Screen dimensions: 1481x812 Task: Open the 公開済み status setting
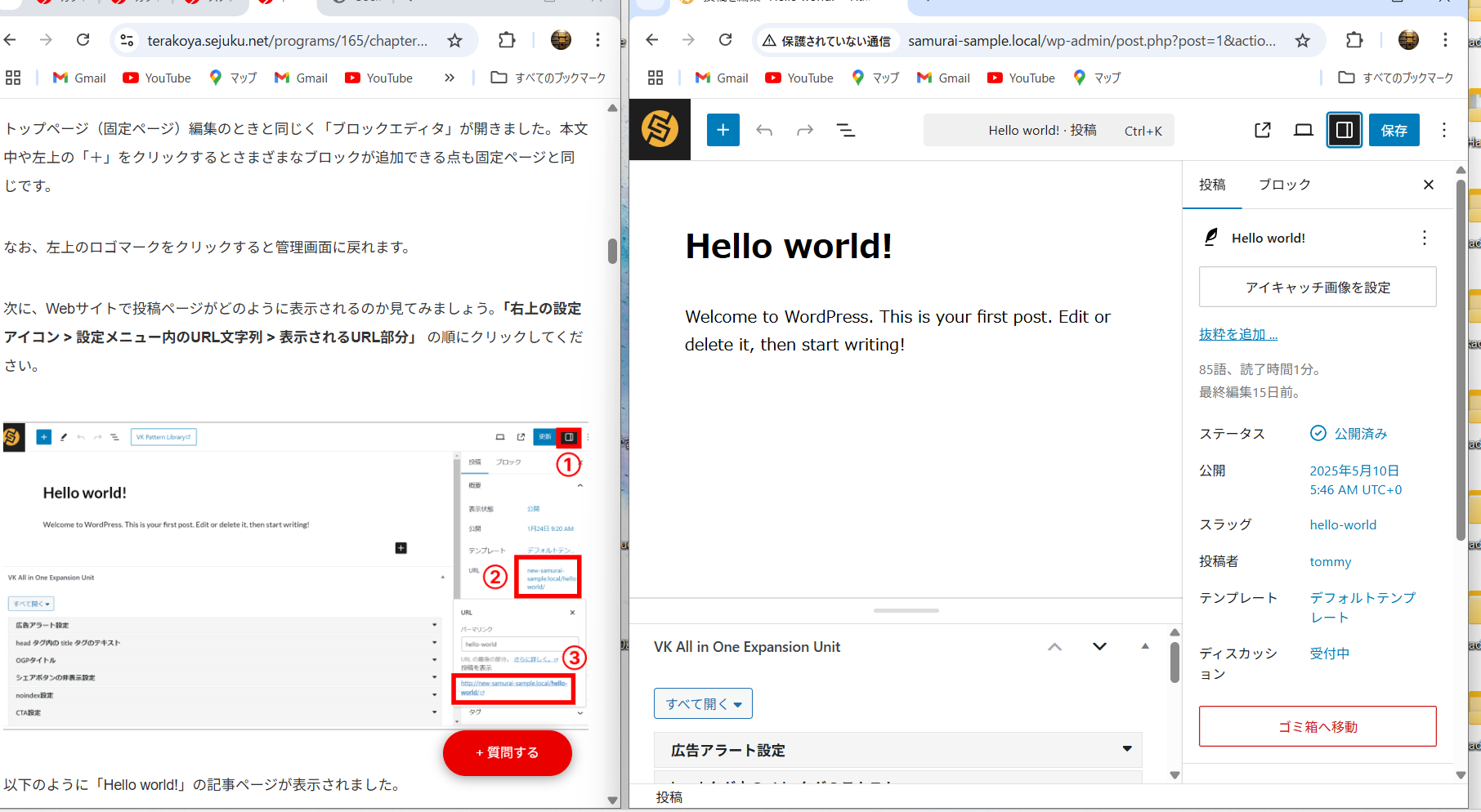1349,434
